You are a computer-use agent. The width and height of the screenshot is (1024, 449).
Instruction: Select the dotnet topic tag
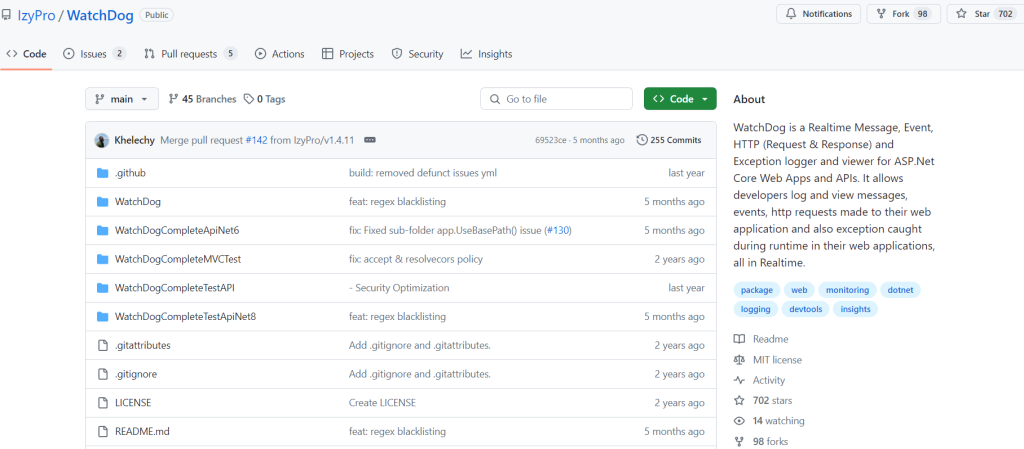(x=900, y=290)
